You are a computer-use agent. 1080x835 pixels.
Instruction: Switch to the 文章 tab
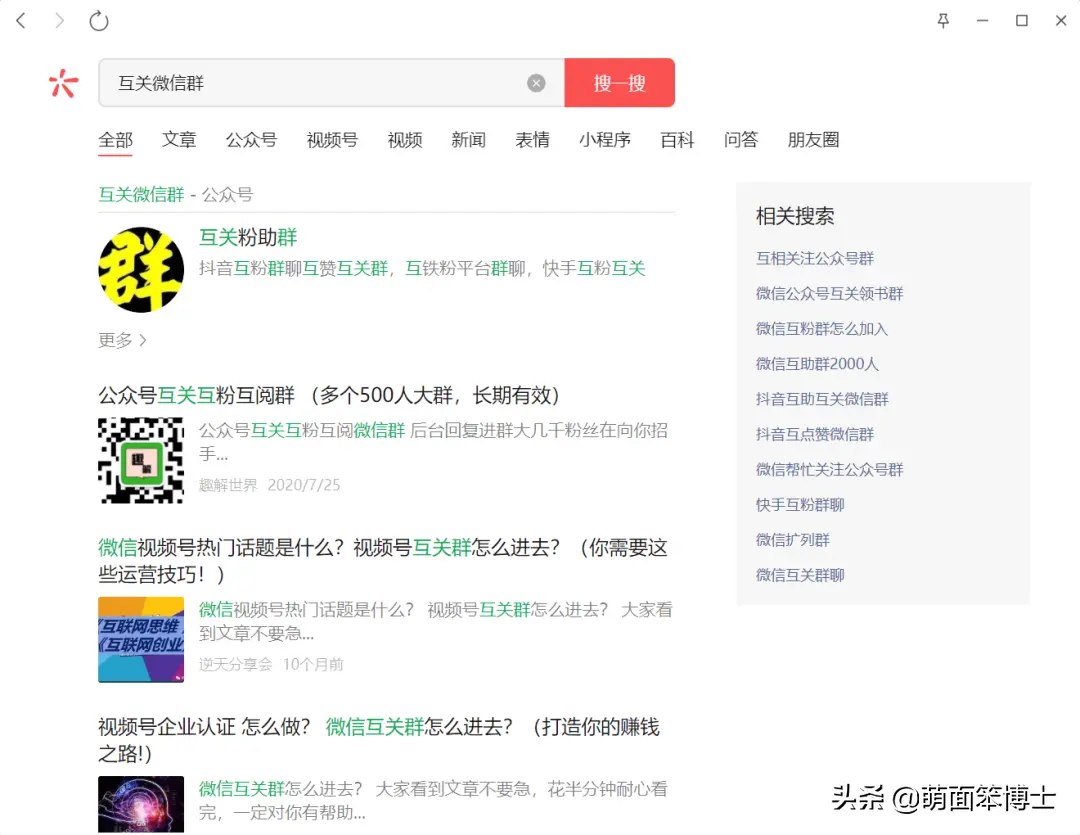click(179, 140)
